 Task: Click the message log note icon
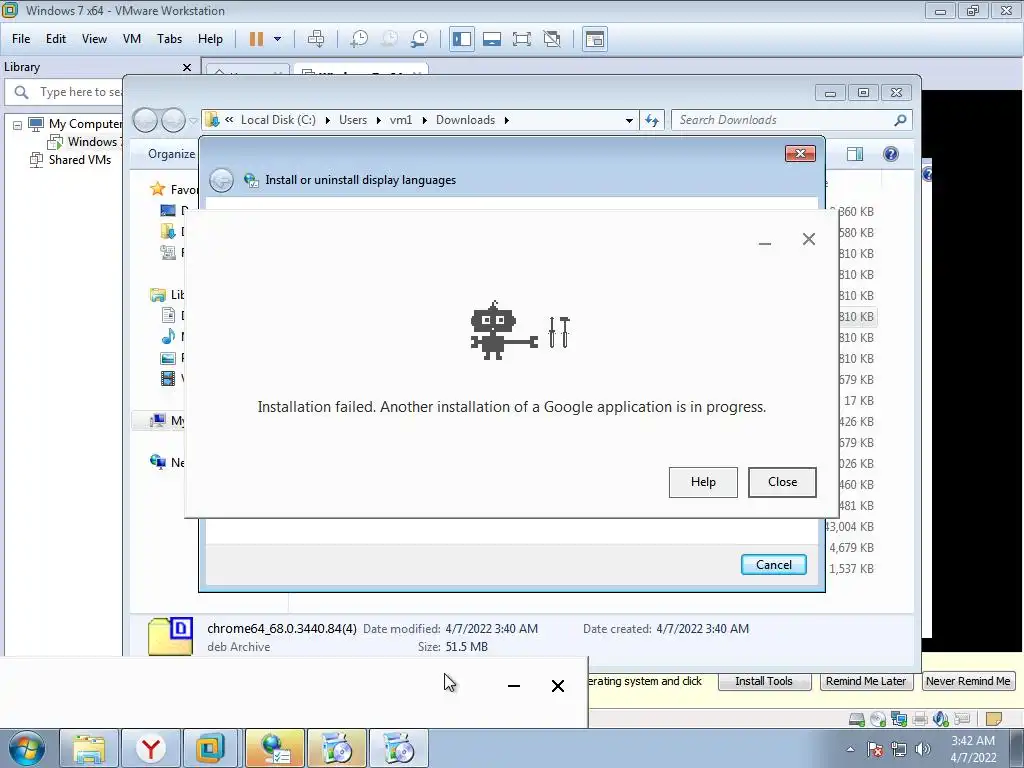tap(994, 720)
